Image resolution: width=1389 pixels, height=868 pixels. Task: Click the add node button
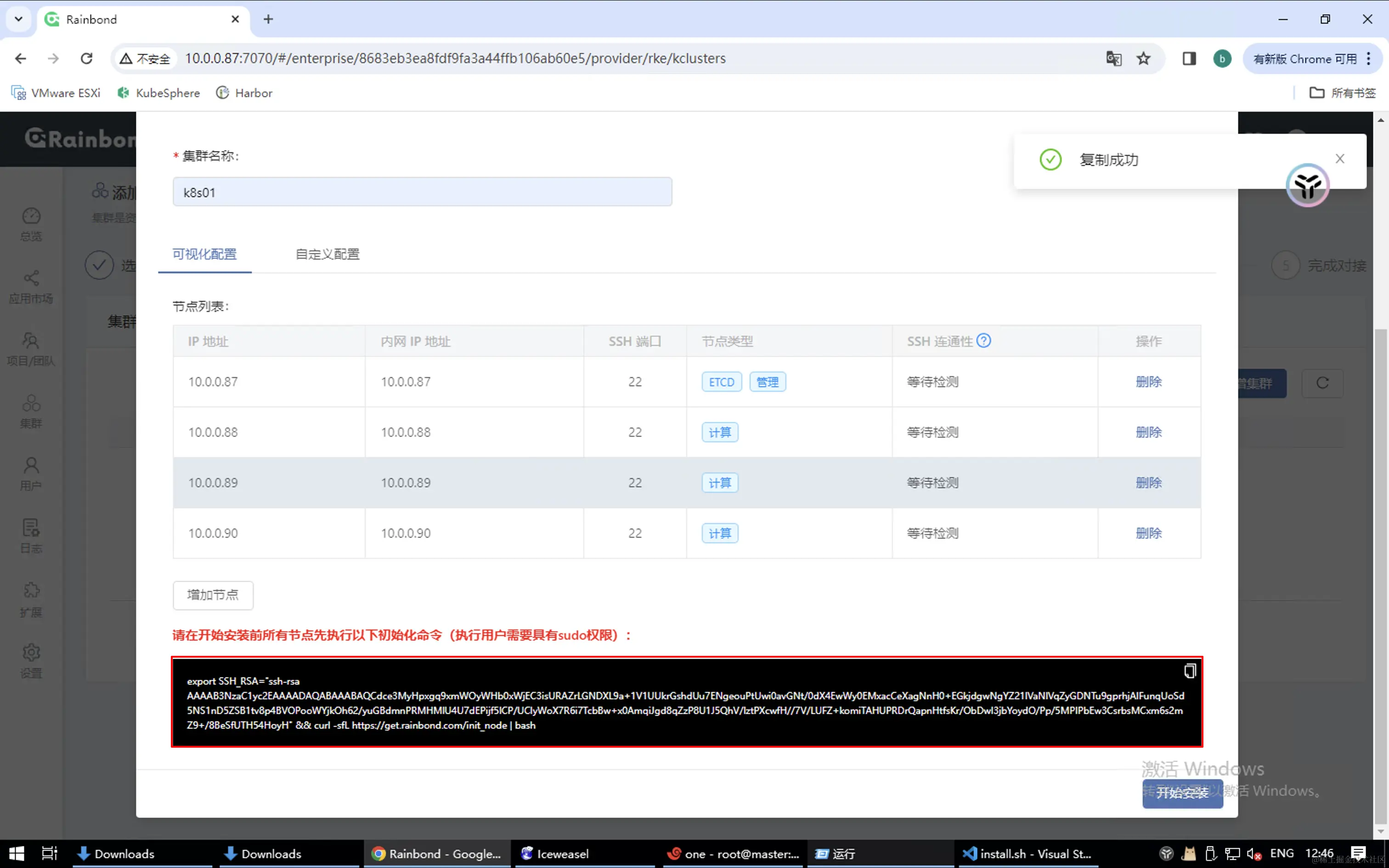click(x=212, y=595)
